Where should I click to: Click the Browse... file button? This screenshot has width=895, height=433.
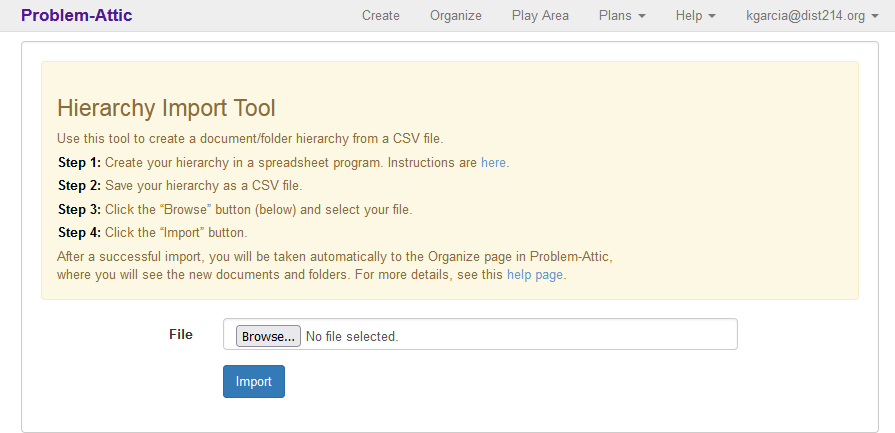tap(268, 336)
